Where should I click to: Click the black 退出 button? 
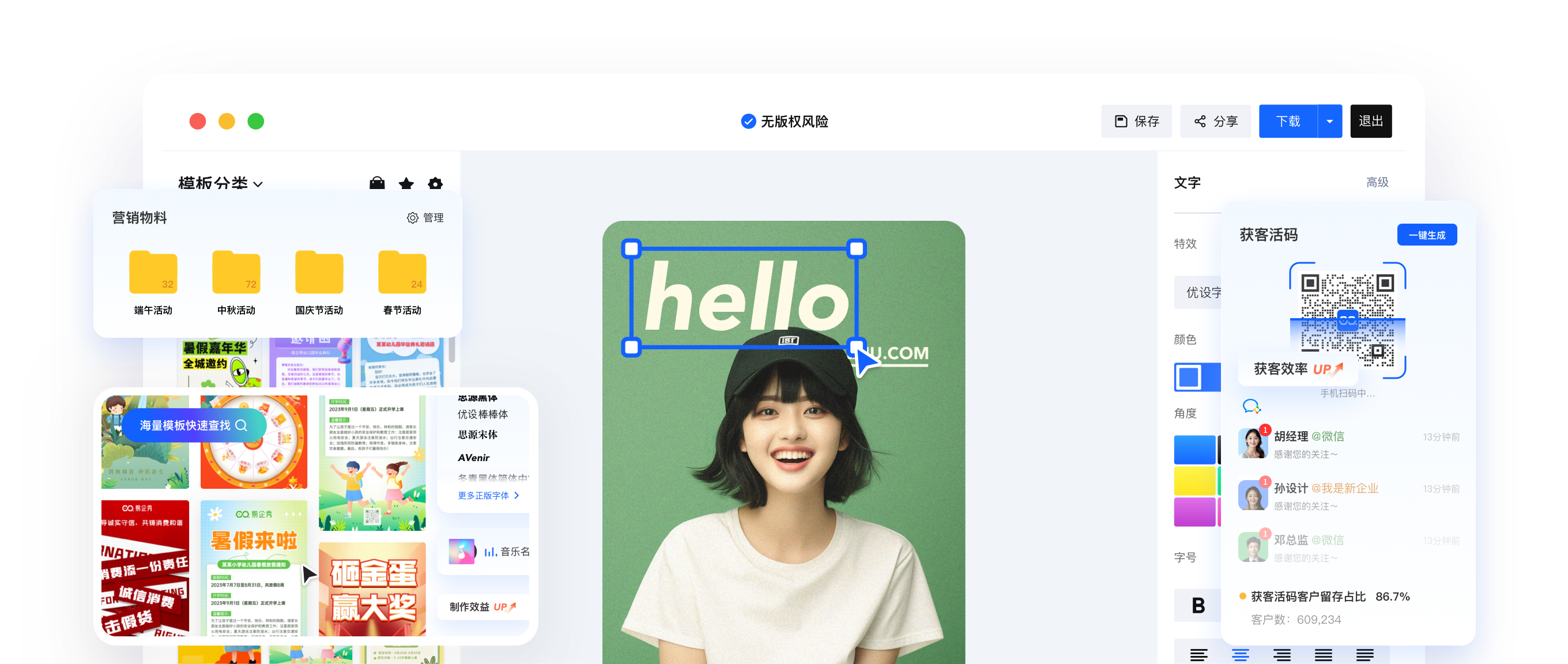[x=1370, y=121]
